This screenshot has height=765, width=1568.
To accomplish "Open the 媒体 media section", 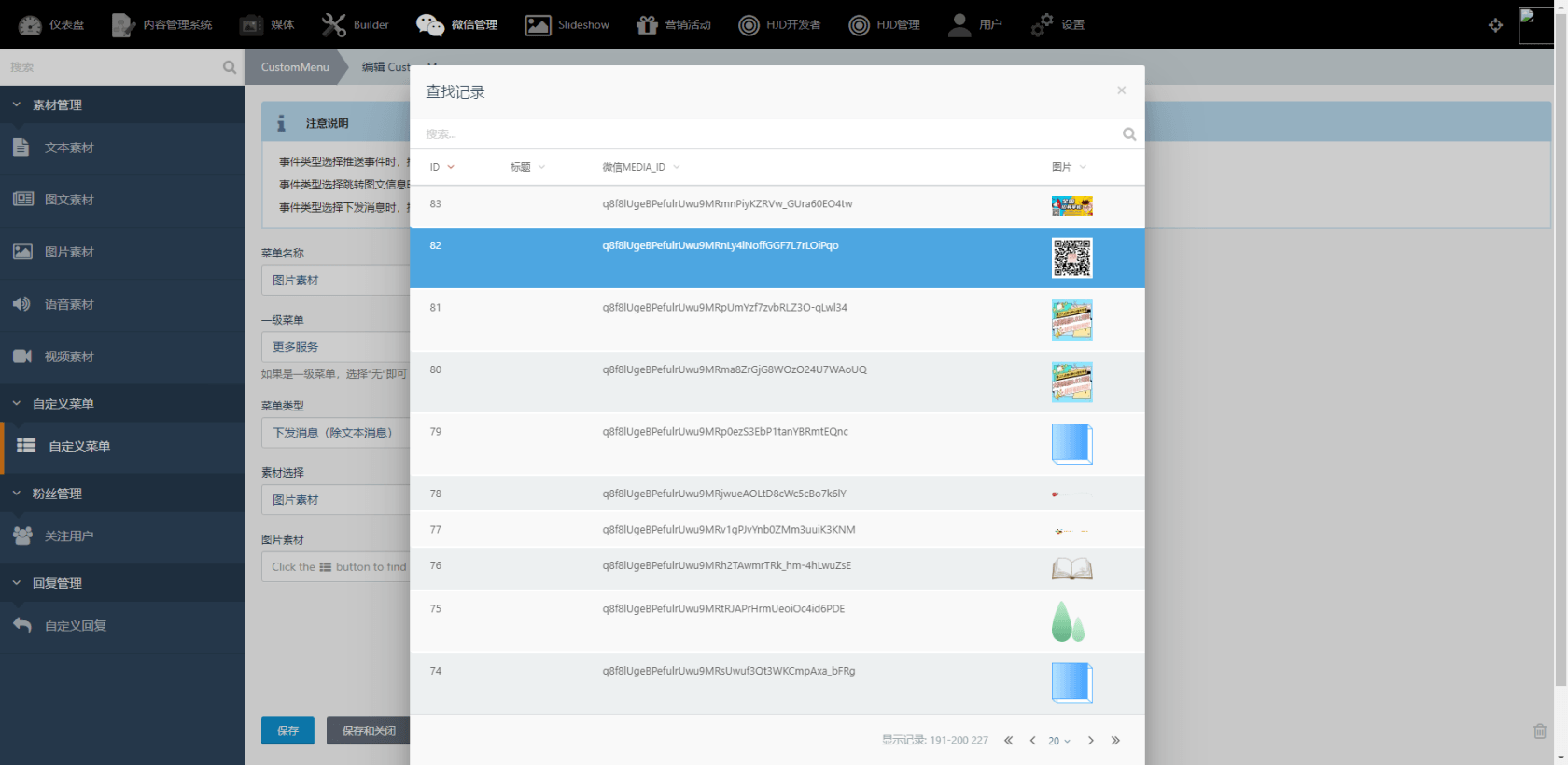I will tap(267, 25).
